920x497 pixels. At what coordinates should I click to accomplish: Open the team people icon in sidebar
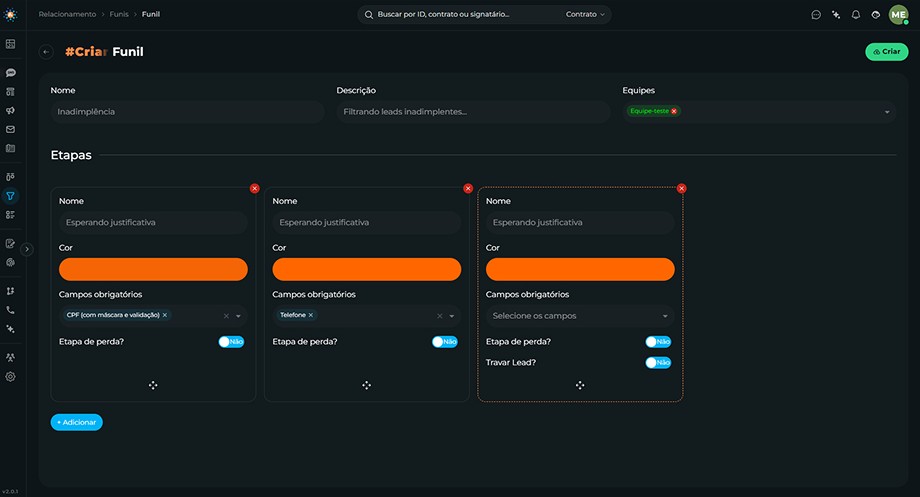[11, 357]
